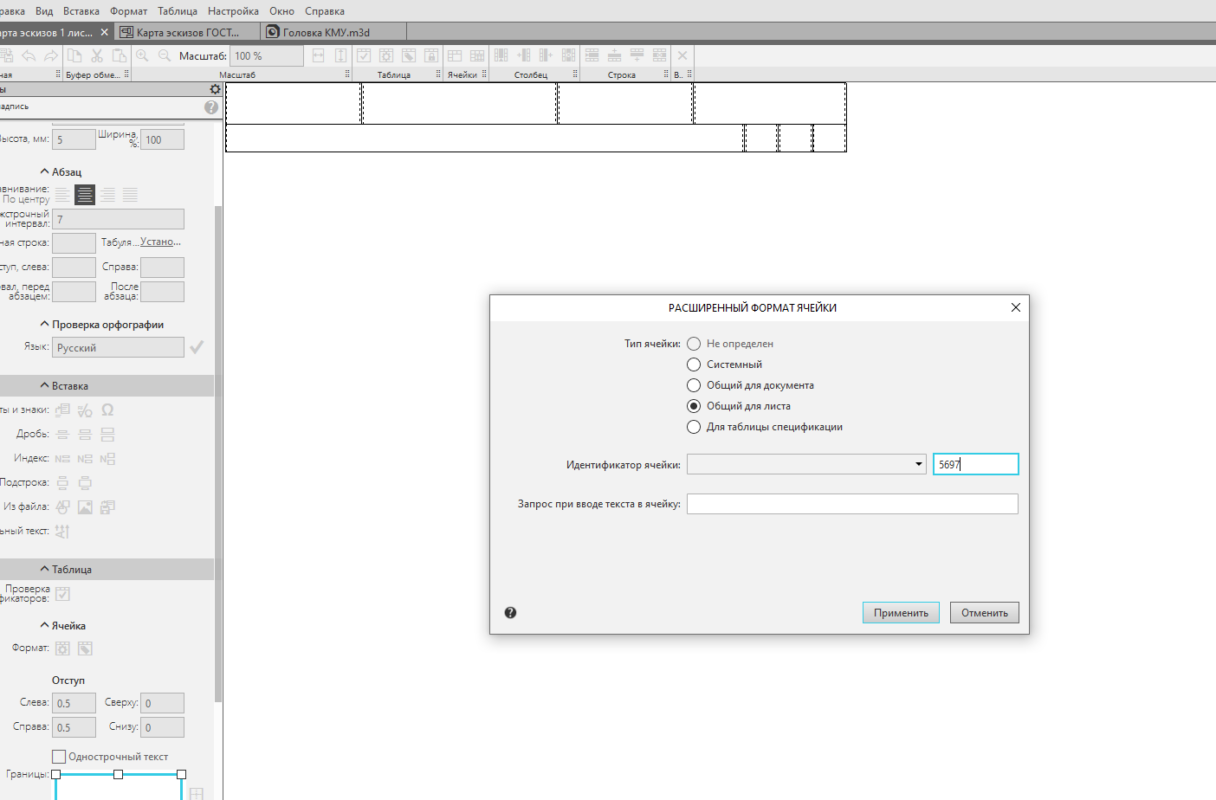Select "Для таблицы спецификации" cell type
Viewport: 1216px width, 800px height.
694,427
